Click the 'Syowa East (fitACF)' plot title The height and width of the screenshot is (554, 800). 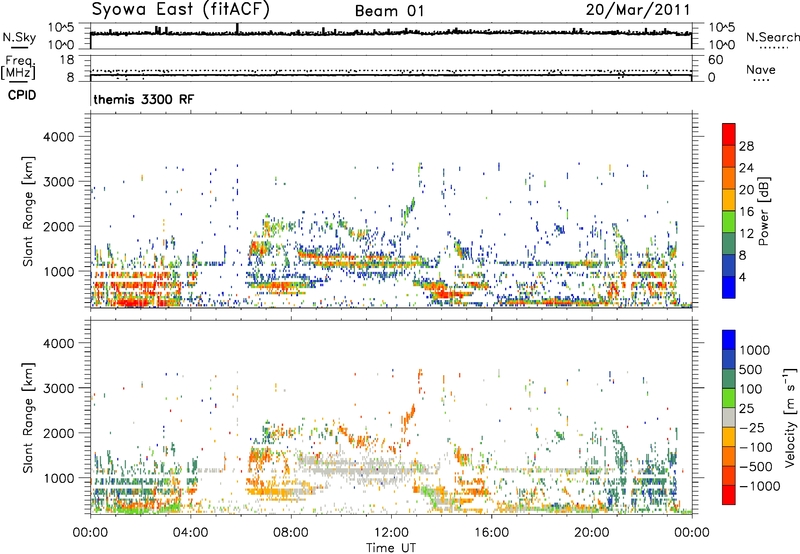click(x=181, y=10)
